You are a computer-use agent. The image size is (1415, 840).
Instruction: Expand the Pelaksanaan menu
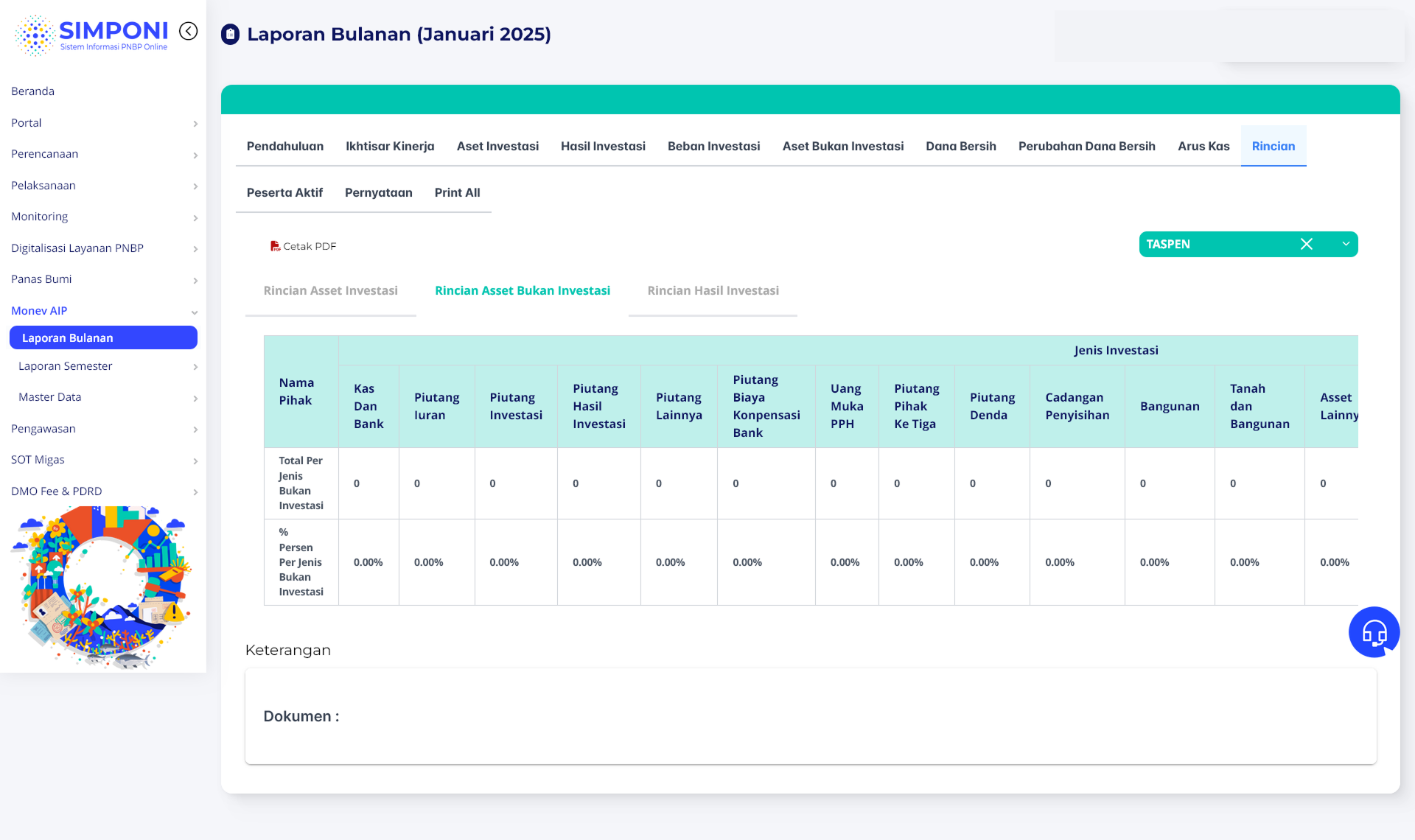click(x=103, y=186)
